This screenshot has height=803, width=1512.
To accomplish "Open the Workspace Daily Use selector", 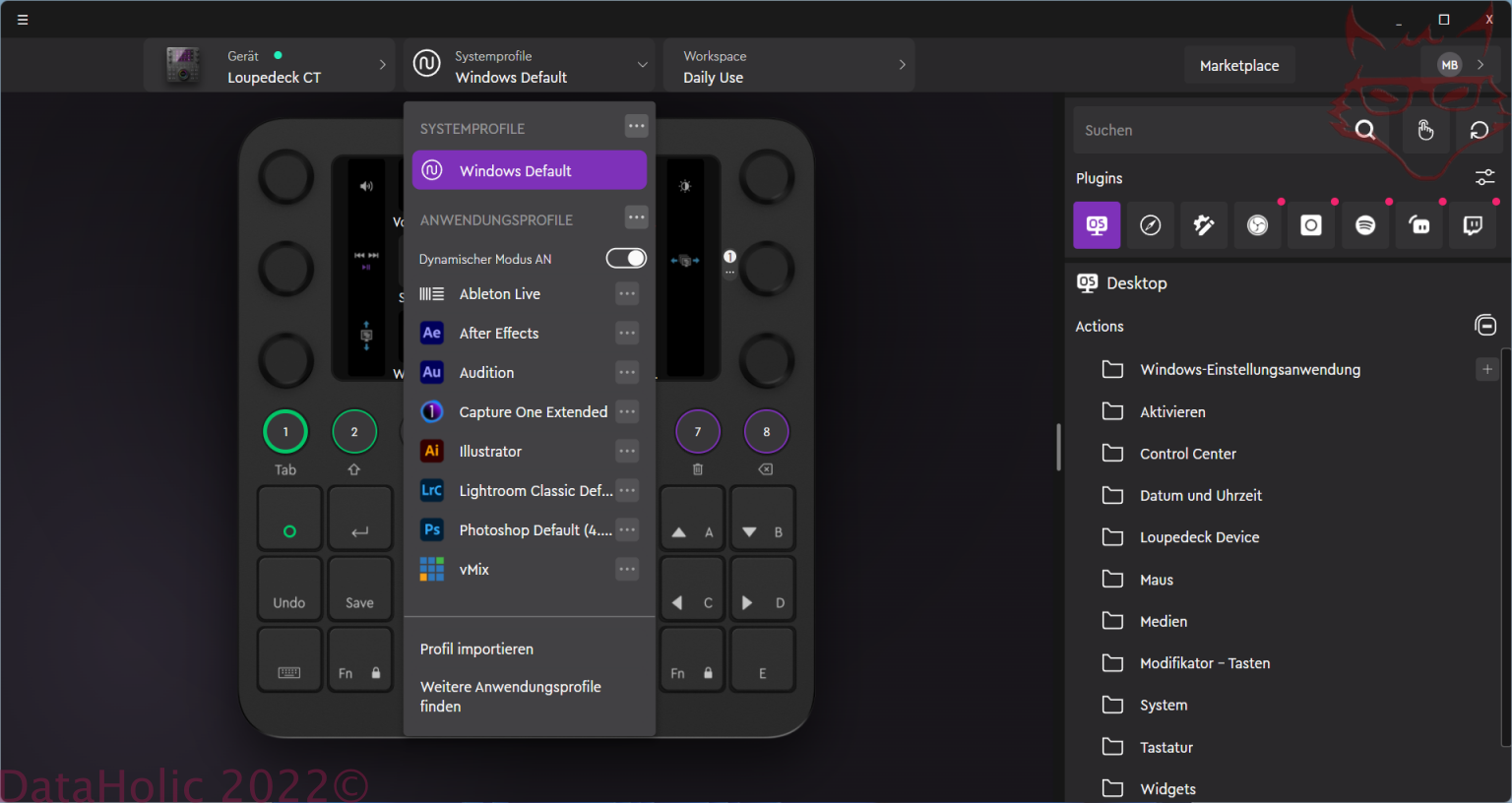I will point(789,66).
